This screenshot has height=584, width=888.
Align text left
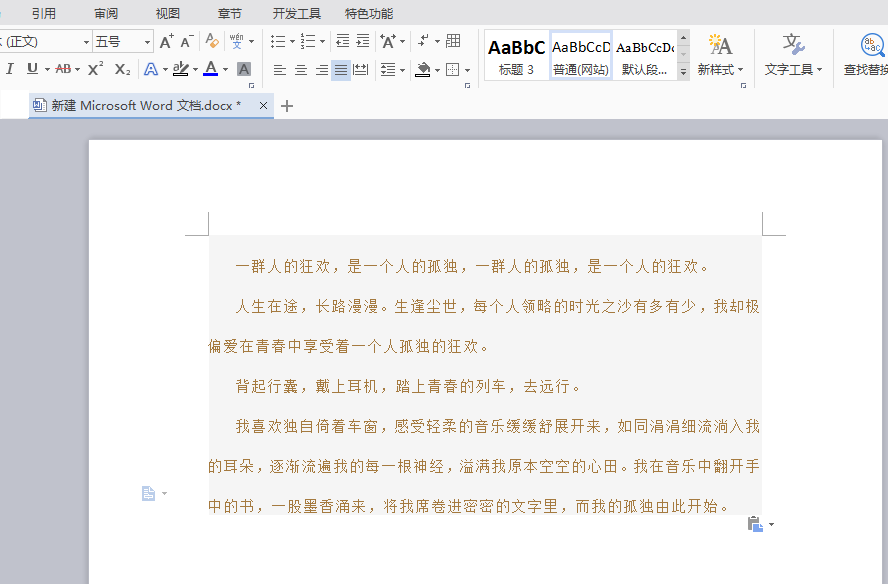pyautogui.click(x=279, y=70)
